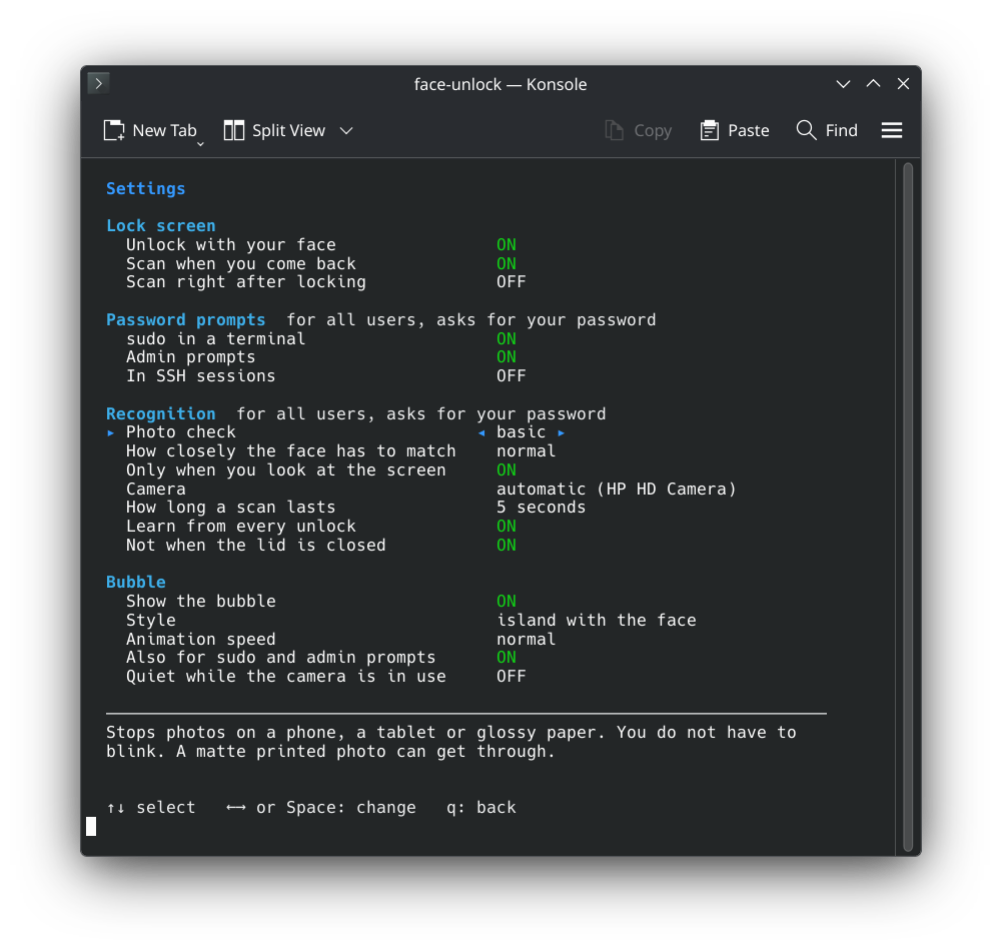Click the Recognition section heading
The width and height of the screenshot is (1002, 952).
click(x=161, y=413)
